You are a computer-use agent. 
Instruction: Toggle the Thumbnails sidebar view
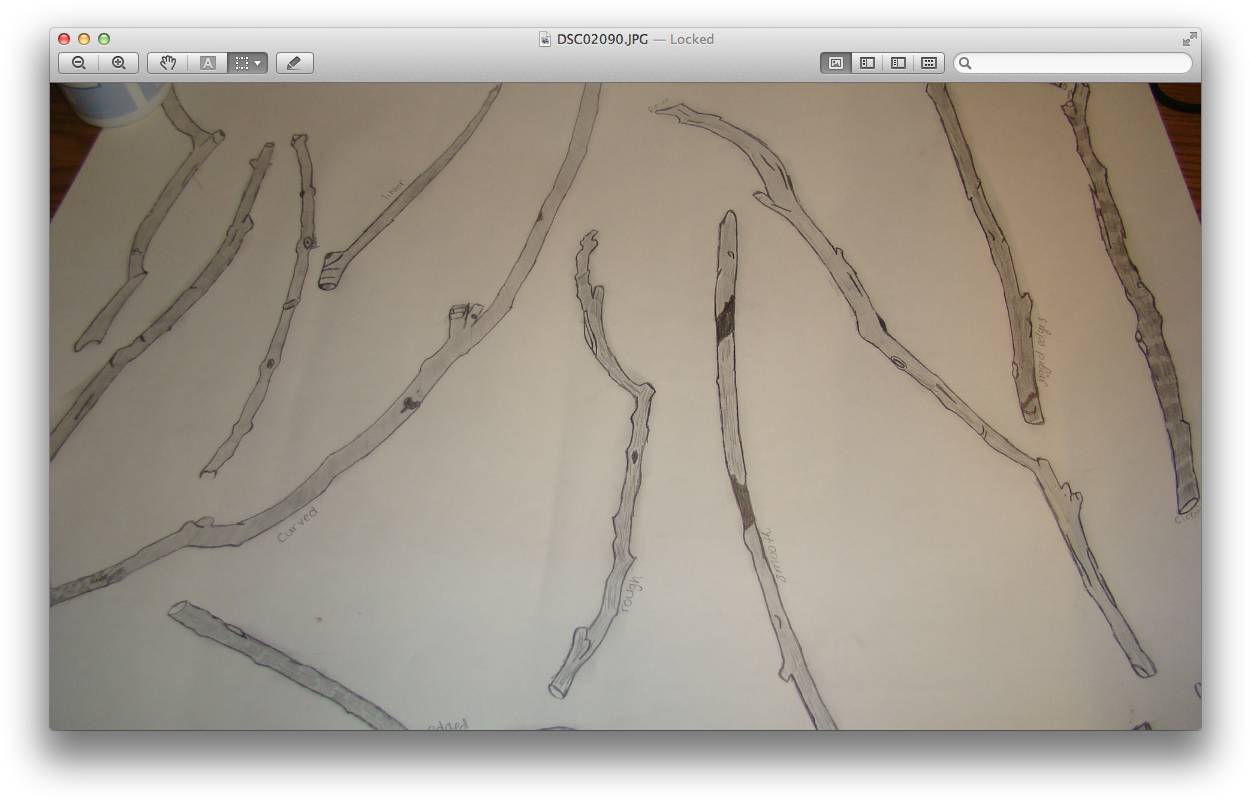(867, 63)
